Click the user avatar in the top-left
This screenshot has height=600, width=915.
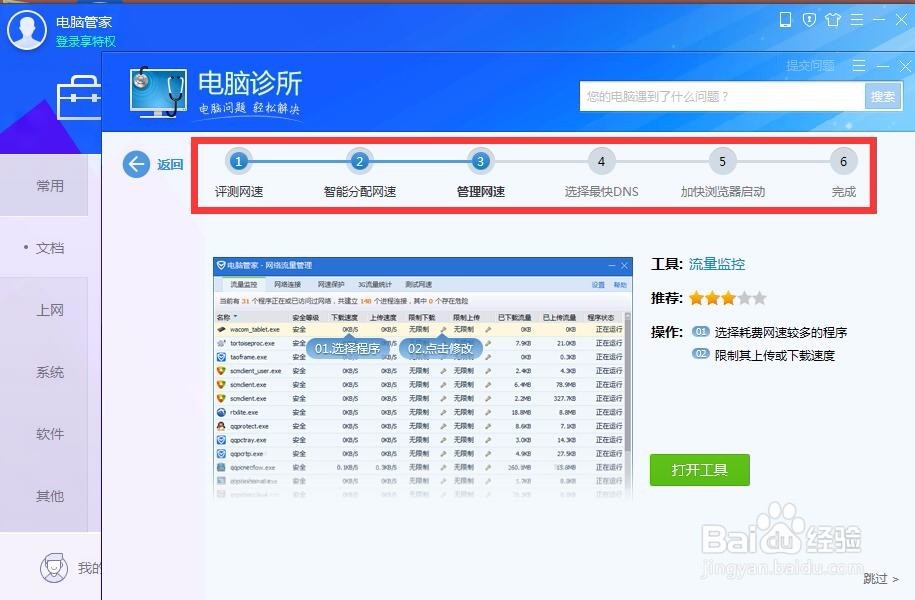pyautogui.click(x=27, y=28)
